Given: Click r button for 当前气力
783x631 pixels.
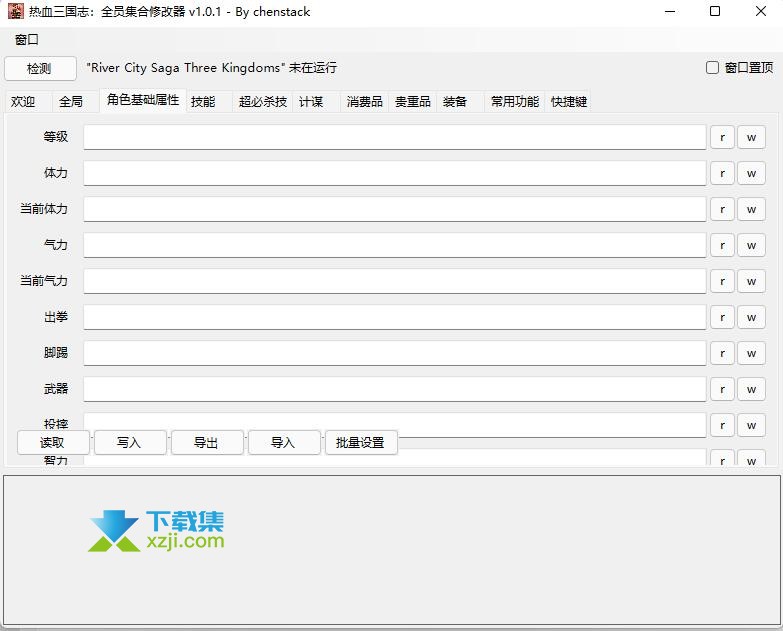Looking at the screenshot, I should (722, 281).
